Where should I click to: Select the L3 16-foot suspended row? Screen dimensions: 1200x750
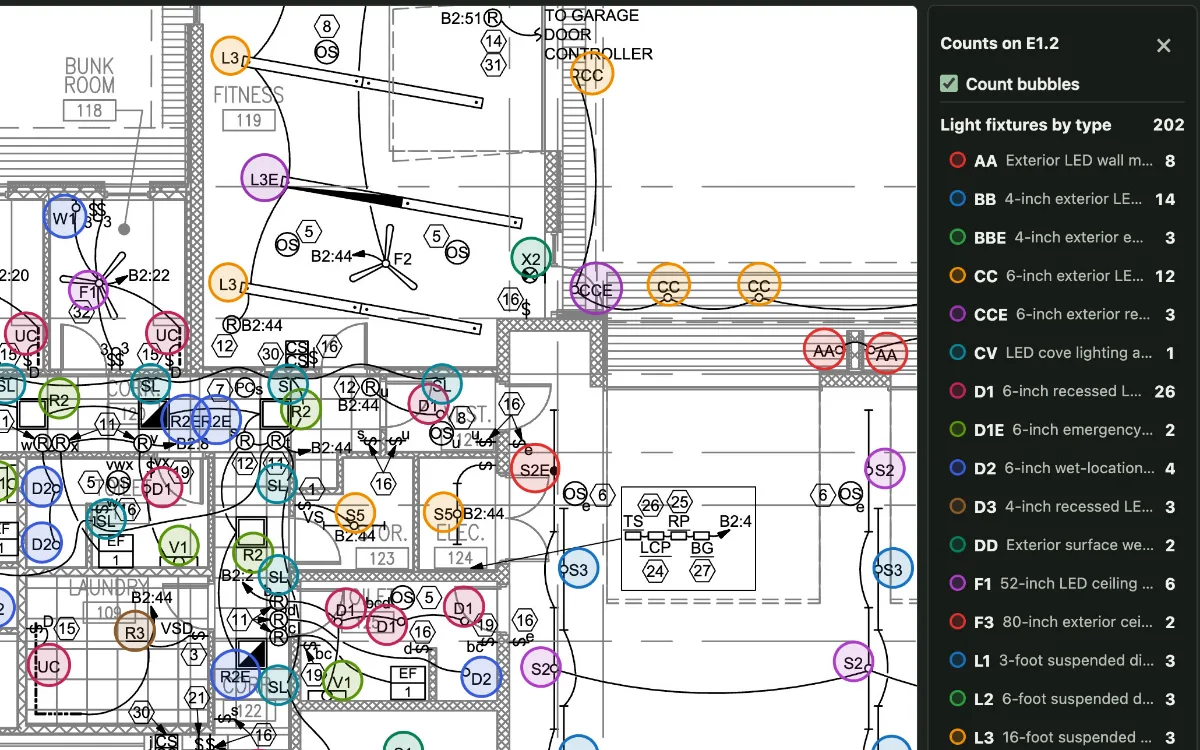(x=1062, y=737)
